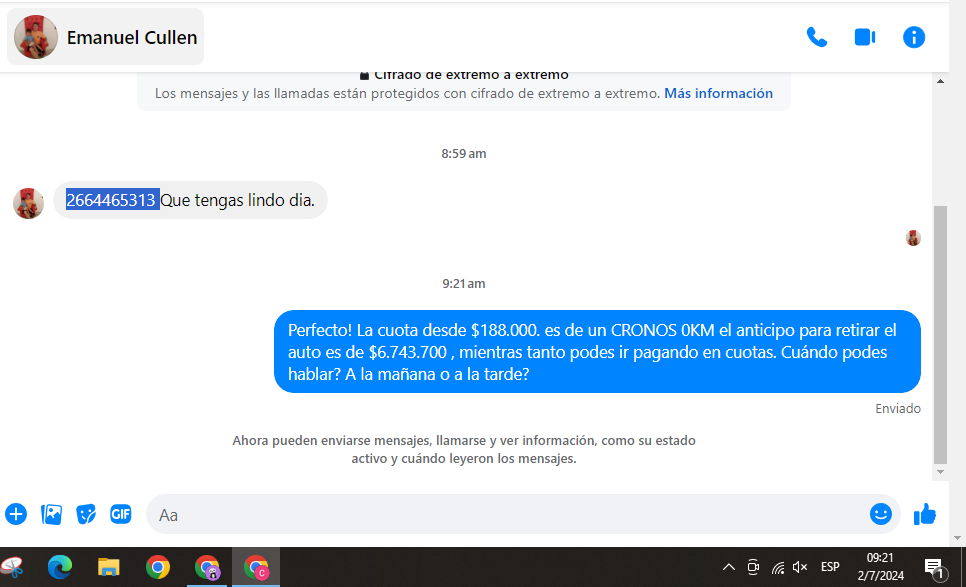Viewport: 966px width, 587px height.
Task: Open the active Chrome window with C badge
Action: click(x=256, y=567)
